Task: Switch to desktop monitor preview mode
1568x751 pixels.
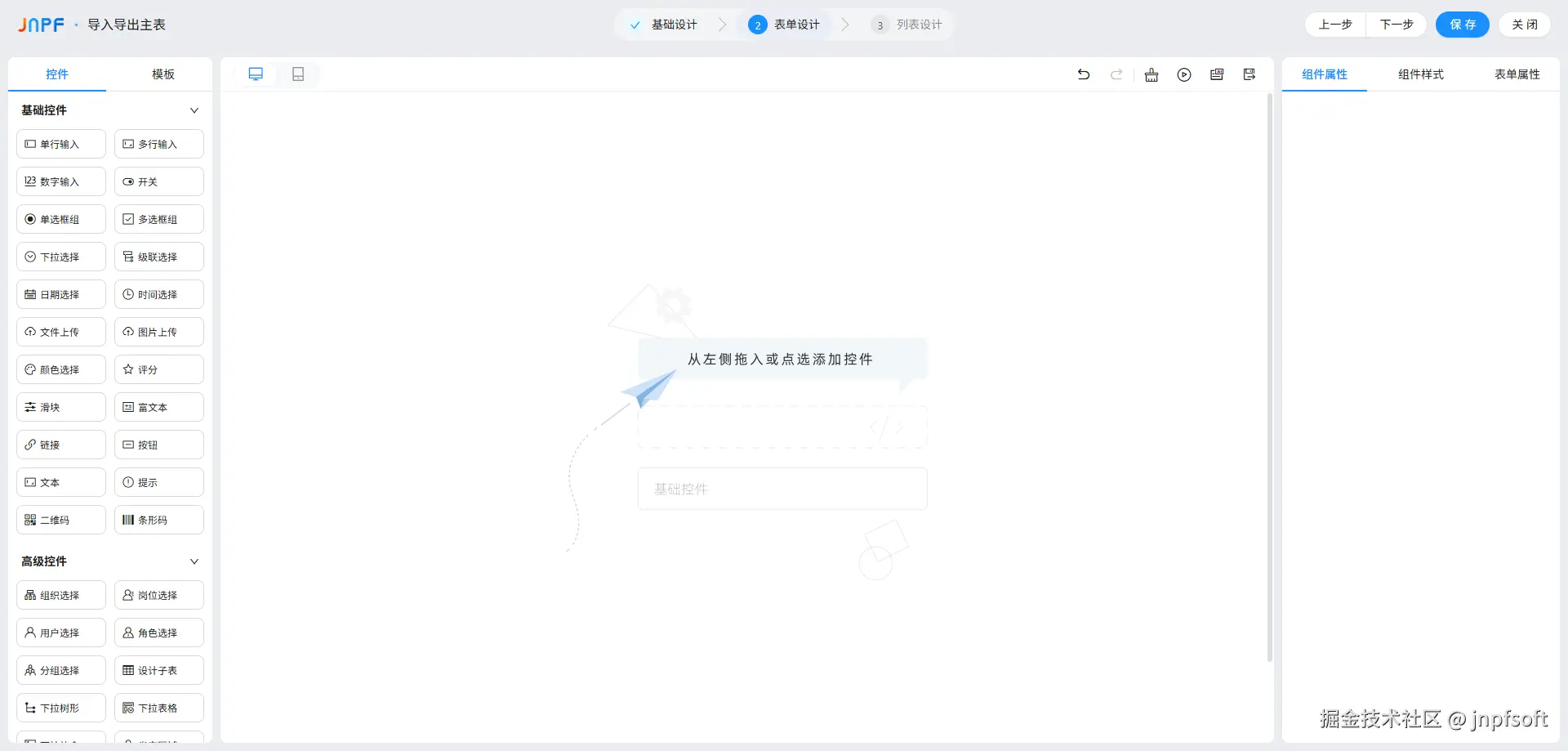Action: 256,74
